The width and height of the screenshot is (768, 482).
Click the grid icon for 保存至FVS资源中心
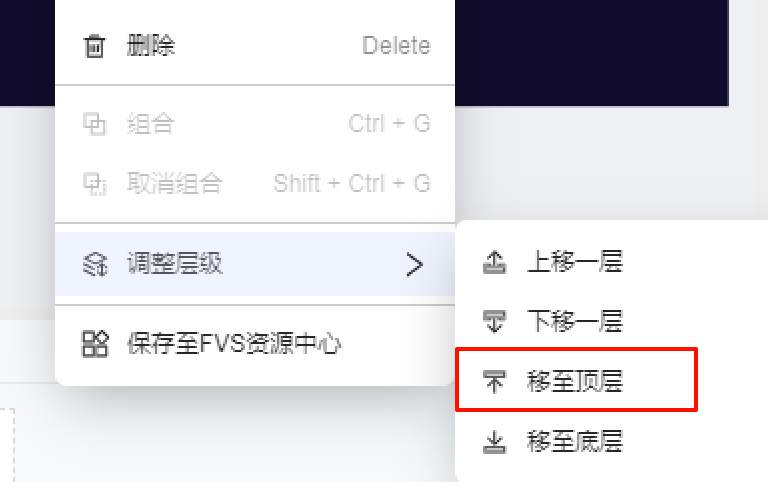95,343
